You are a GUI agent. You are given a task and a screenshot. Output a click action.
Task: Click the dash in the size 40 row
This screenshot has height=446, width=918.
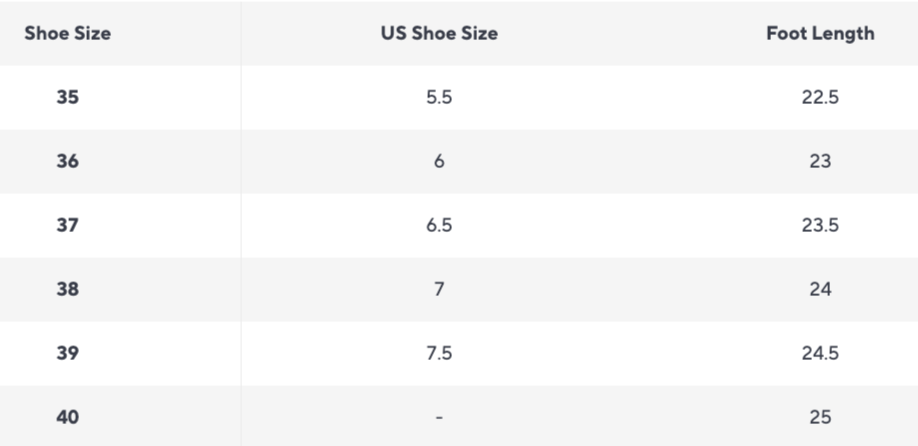[x=439, y=417]
